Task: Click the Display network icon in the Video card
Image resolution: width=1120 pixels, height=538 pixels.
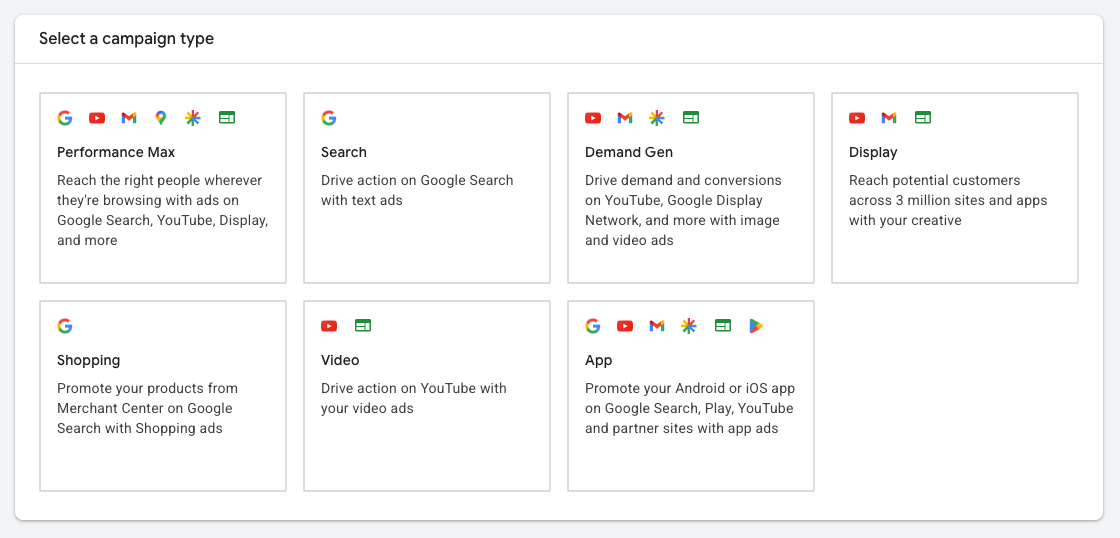Action: pyautogui.click(x=364, y=326)
